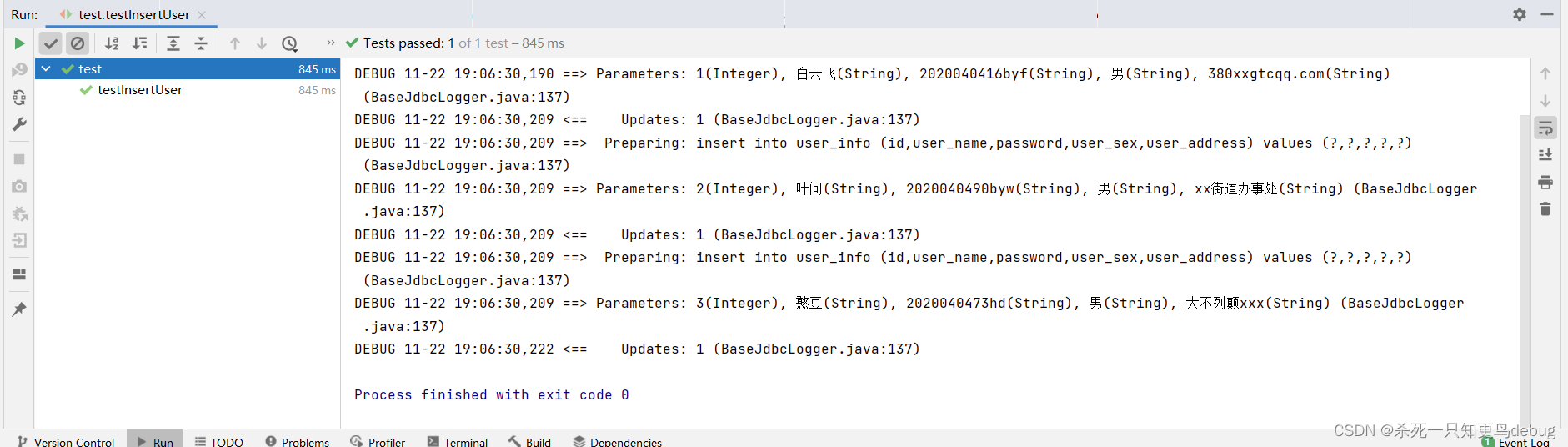Close the test.testInsertUser run tab
This screenshot has height=447, width=1568.
coord(202,15)
